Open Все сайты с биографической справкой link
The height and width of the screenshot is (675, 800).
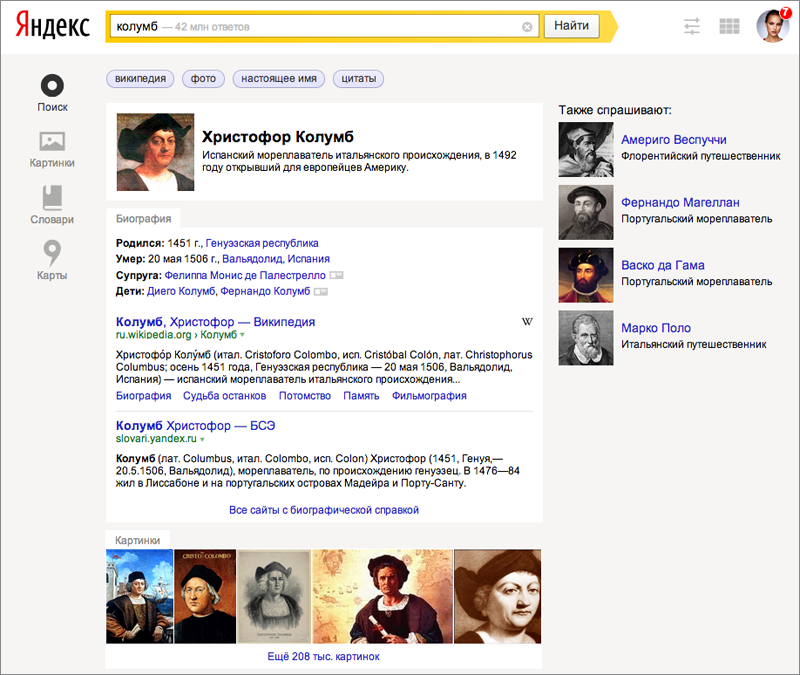(324, 510)
